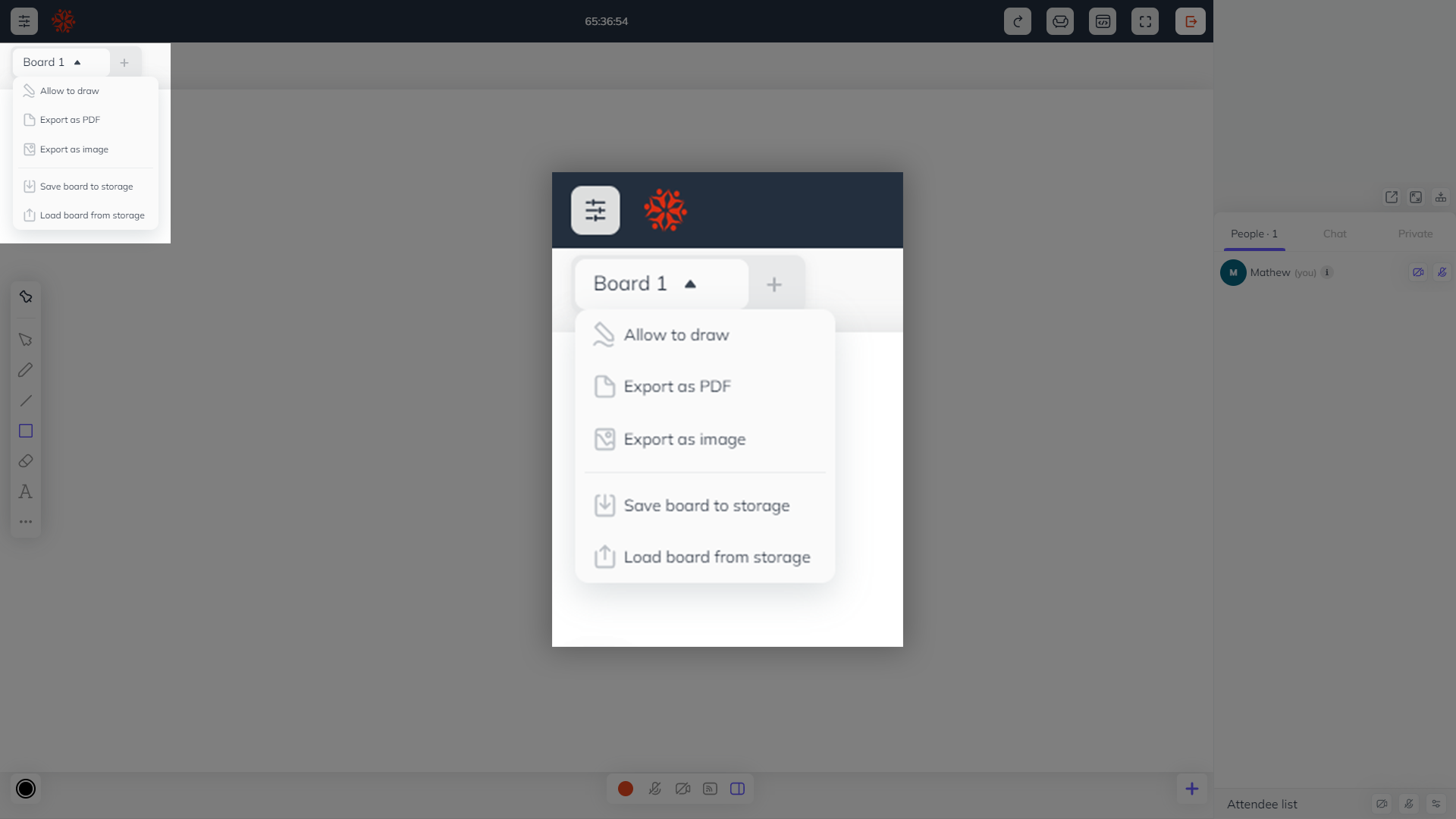Expand attendee list at bottom right
Image resolution: width=1456 pixels, height=819 pixels.
pos(1263,804)
